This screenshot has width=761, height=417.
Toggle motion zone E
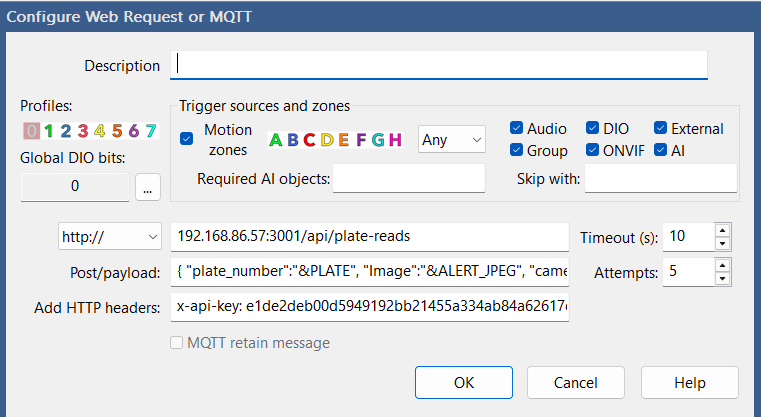pyautogui.click(x=343, y=139)
